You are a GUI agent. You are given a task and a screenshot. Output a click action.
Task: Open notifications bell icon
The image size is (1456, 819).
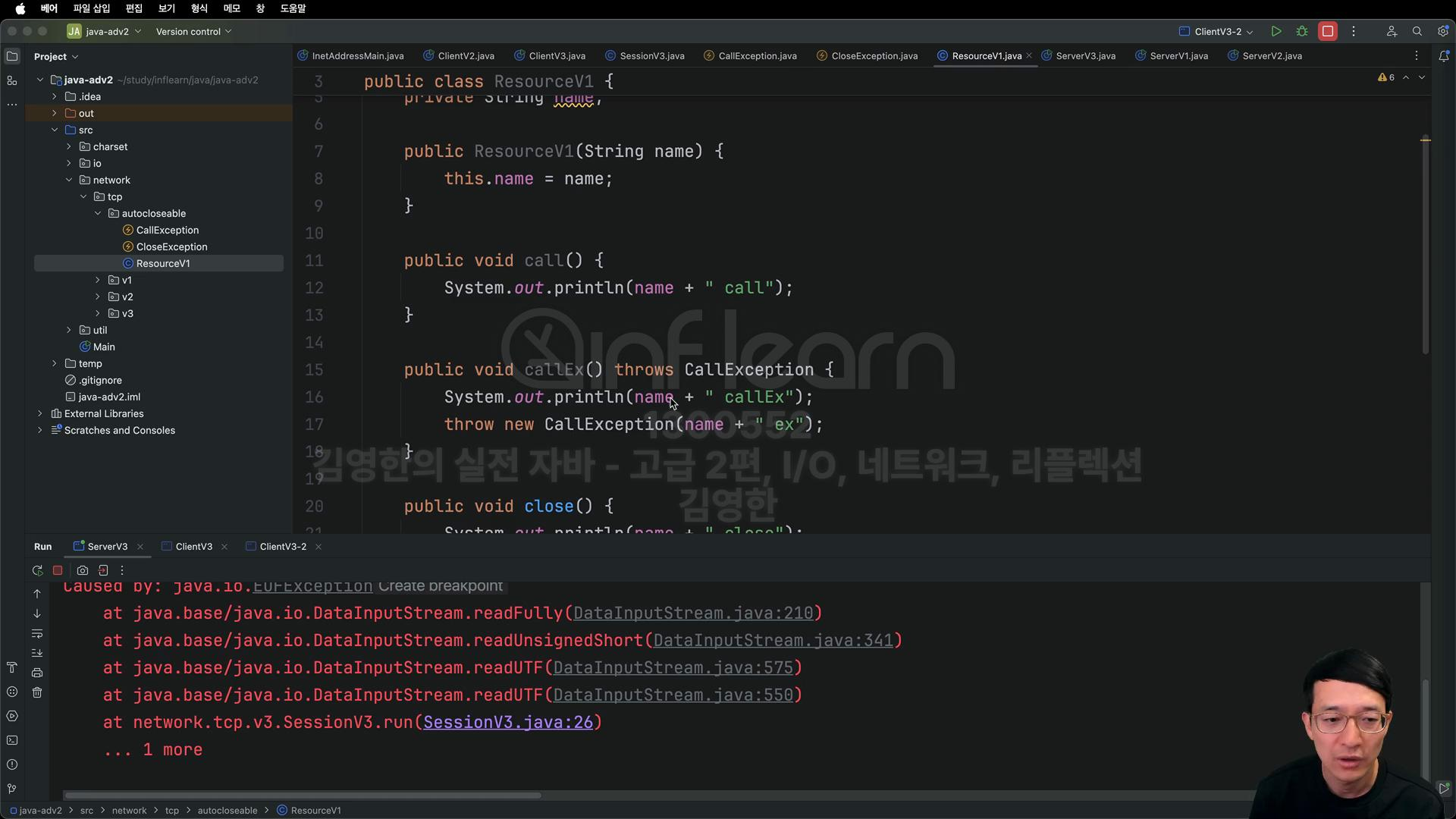1444,56
